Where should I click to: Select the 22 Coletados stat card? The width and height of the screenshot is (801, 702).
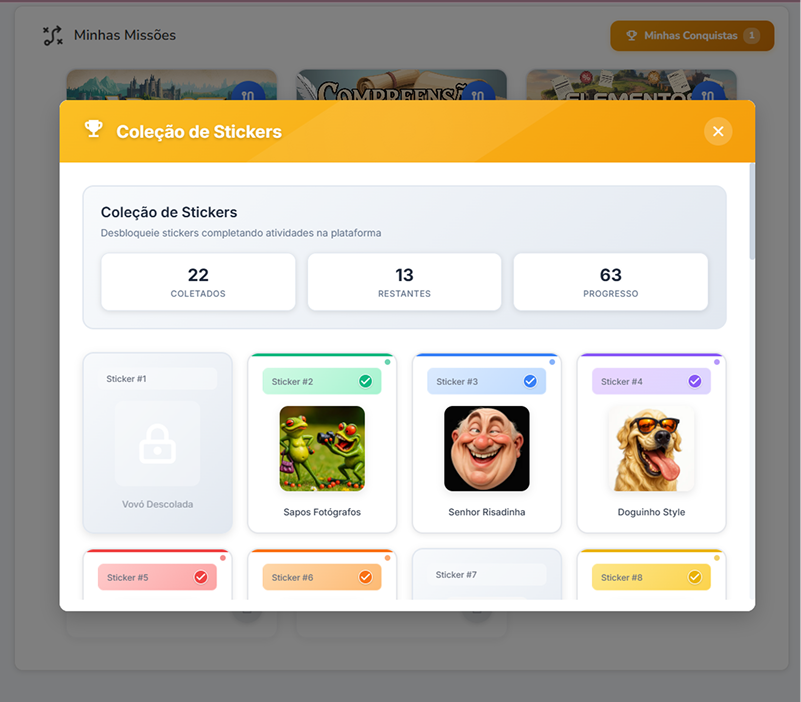tap(198, 282)
